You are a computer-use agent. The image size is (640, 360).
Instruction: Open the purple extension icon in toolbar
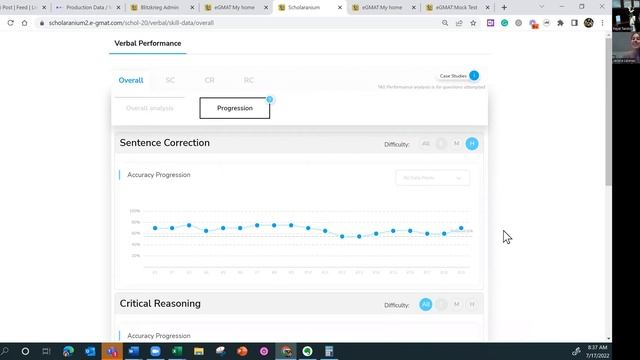coord(491,23)
